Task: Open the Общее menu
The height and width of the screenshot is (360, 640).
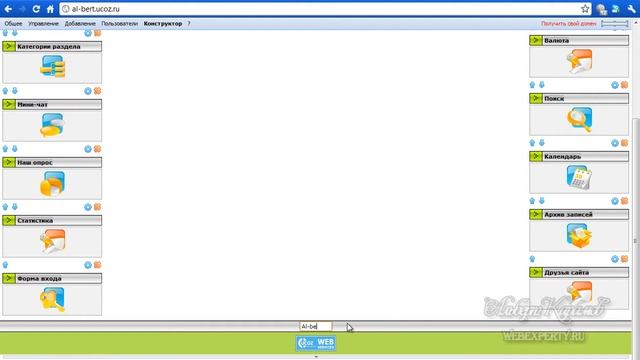Action: (x=13, y=24)
